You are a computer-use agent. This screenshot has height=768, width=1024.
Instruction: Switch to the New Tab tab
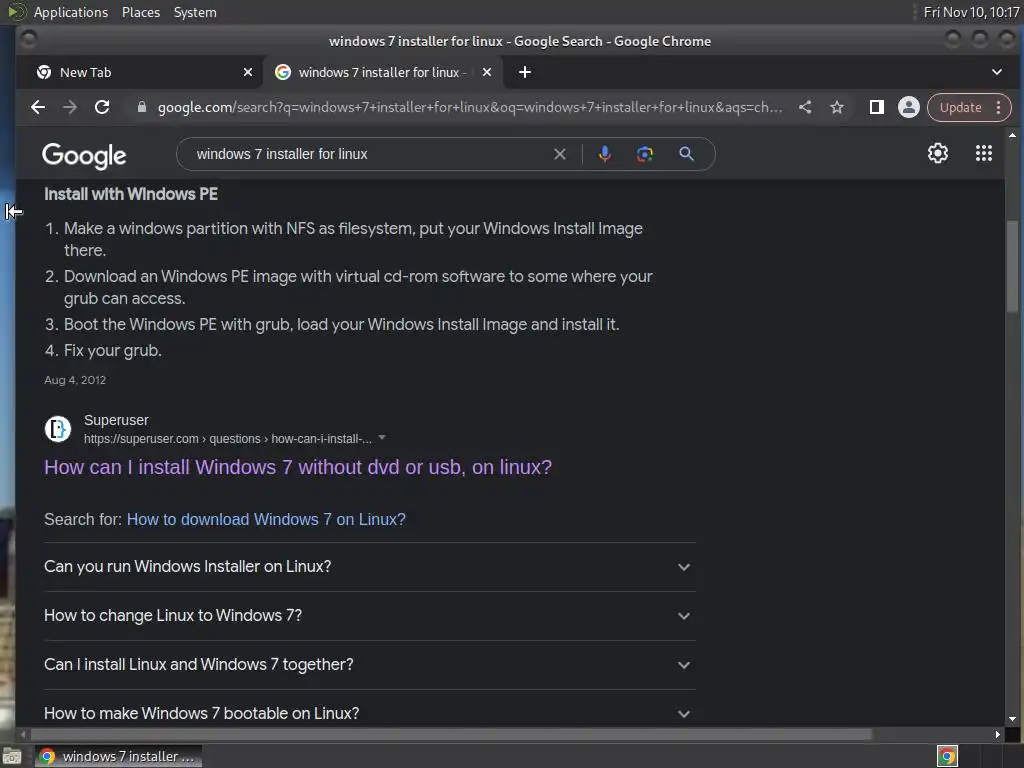[140, 72]
